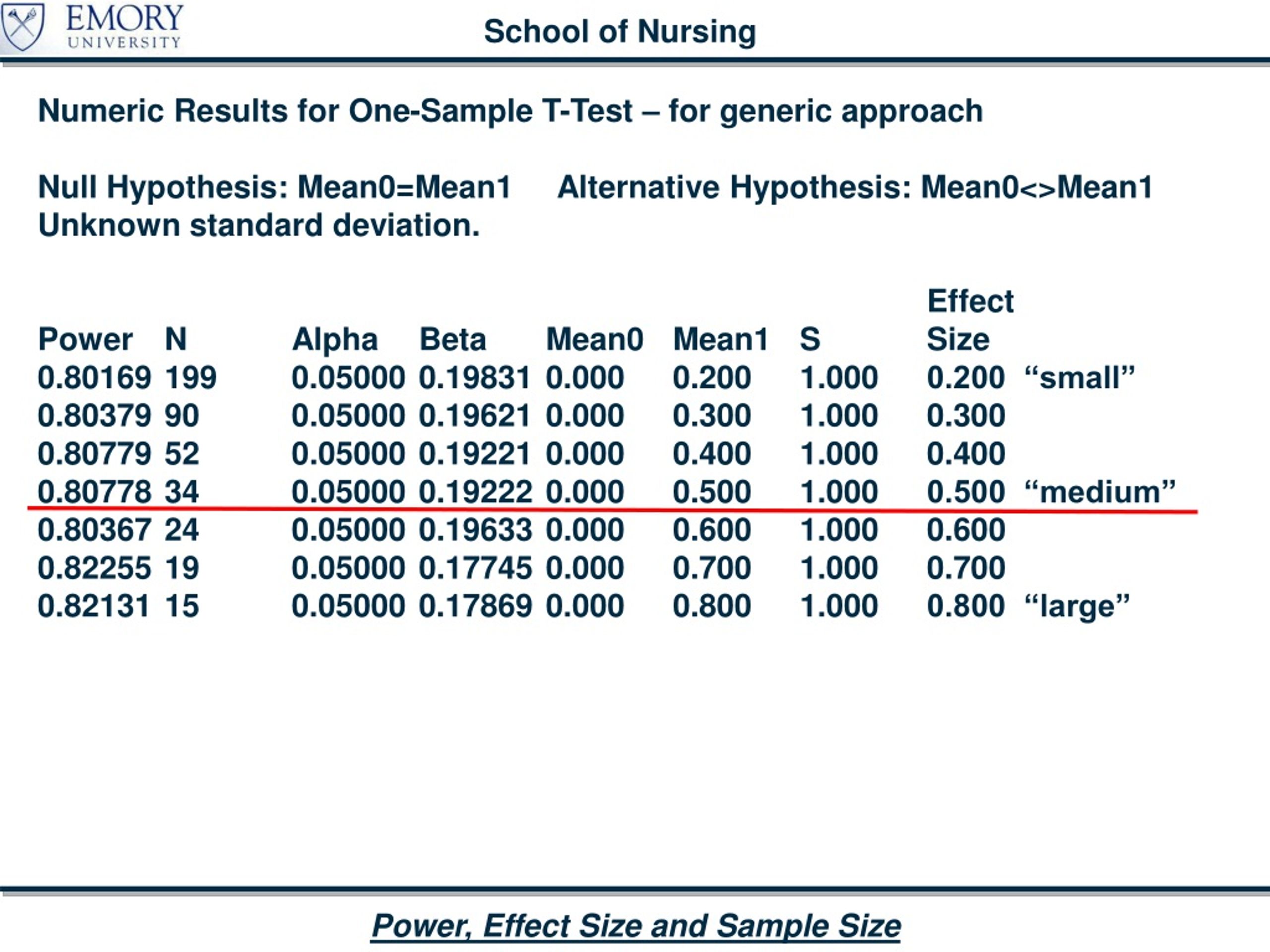Click the Mean1 column header

(720, 339)
